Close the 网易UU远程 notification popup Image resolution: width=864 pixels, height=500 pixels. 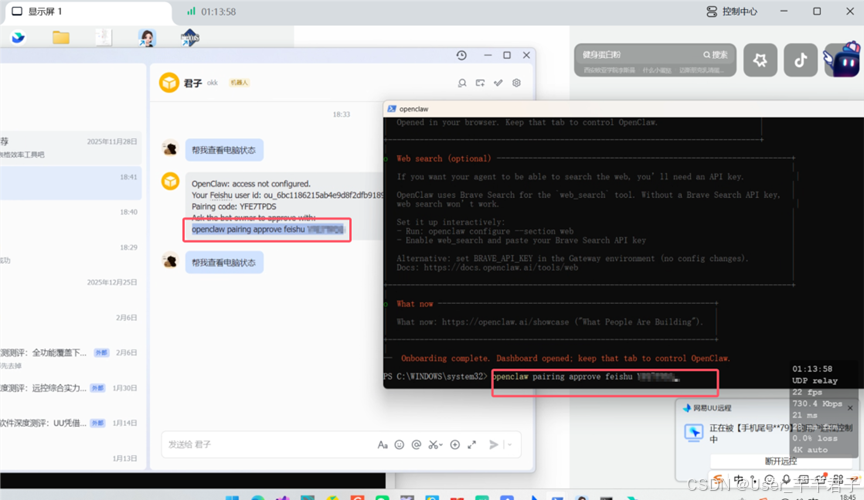point(850,408)
